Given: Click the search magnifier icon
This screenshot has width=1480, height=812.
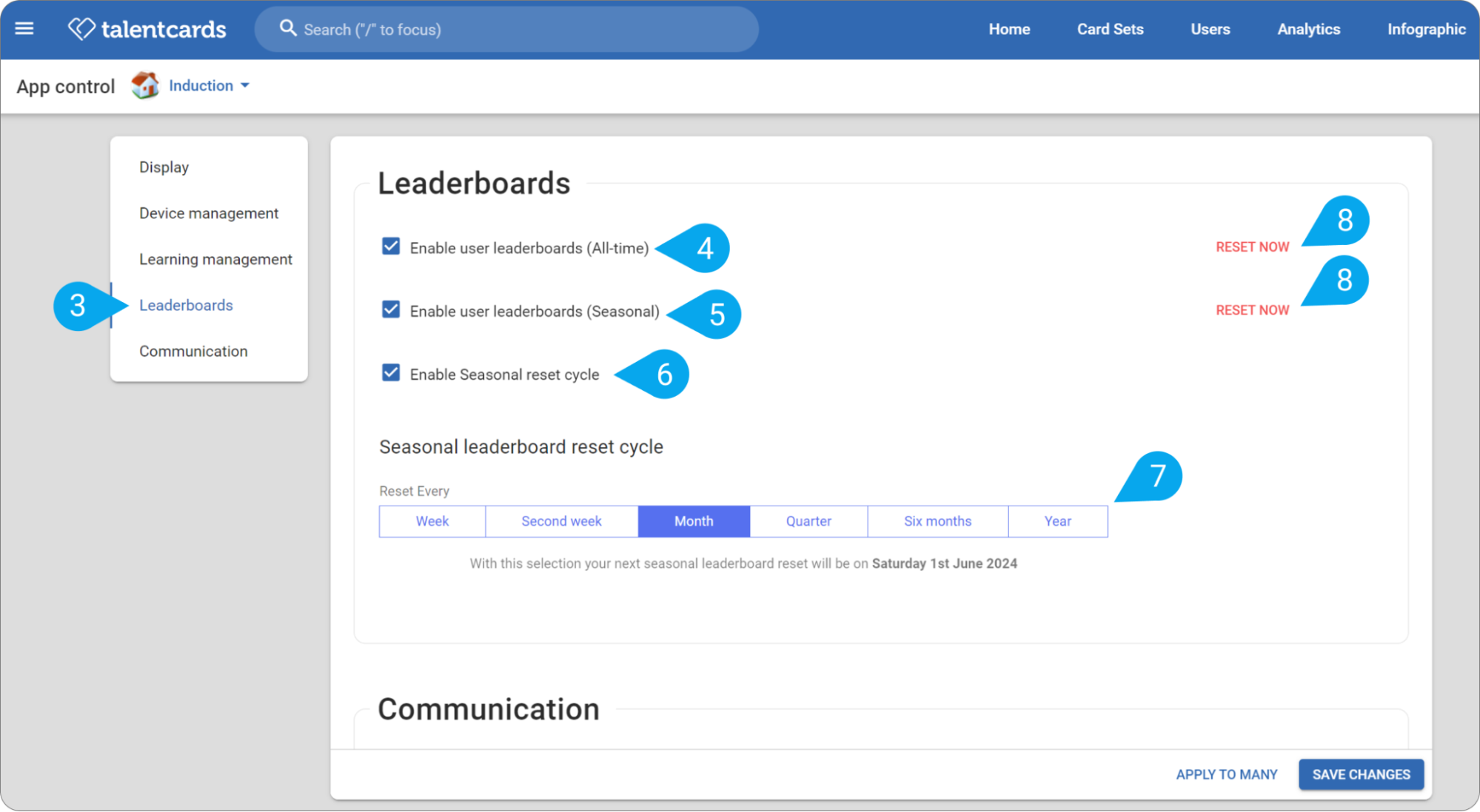Looking at the screenshot, I should coord(288,29).
